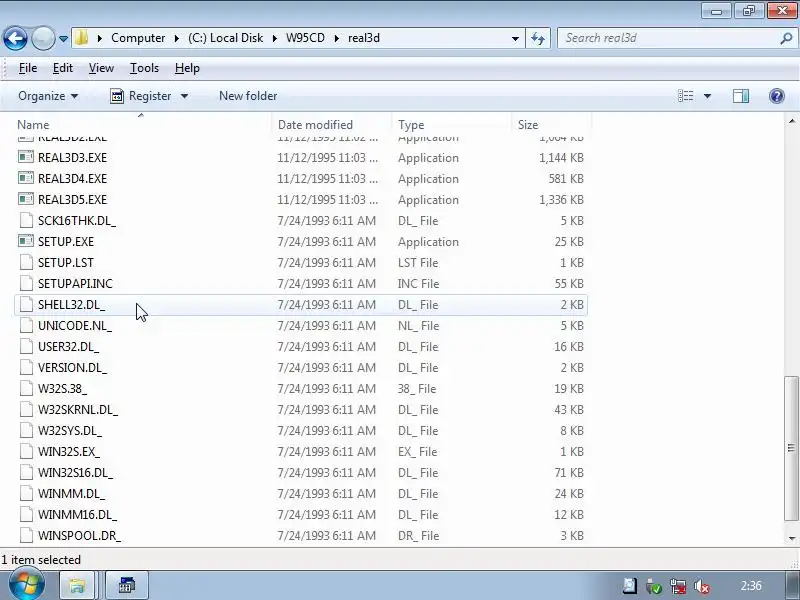Image resolution: width=800 pixels, height=600 pixels.
Task: Sort by Date modified column header
Action: click(332, 125)
